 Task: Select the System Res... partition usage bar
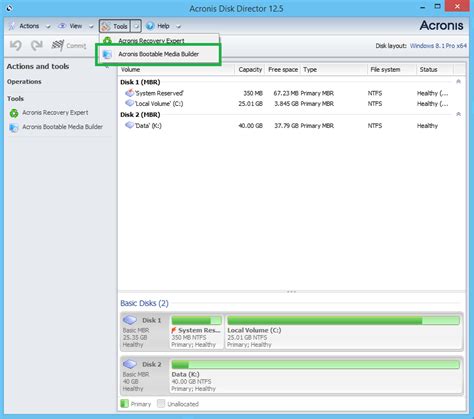coord(196,321)
